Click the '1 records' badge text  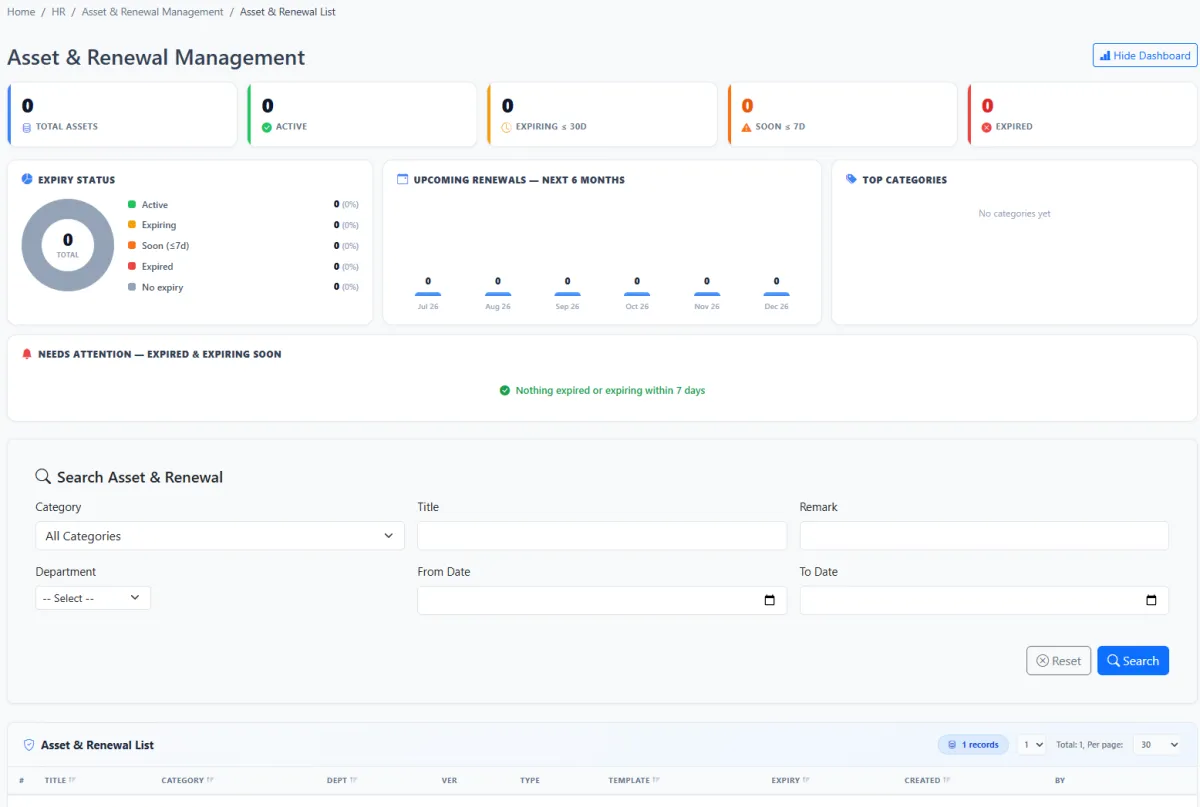tap(980, 745)
